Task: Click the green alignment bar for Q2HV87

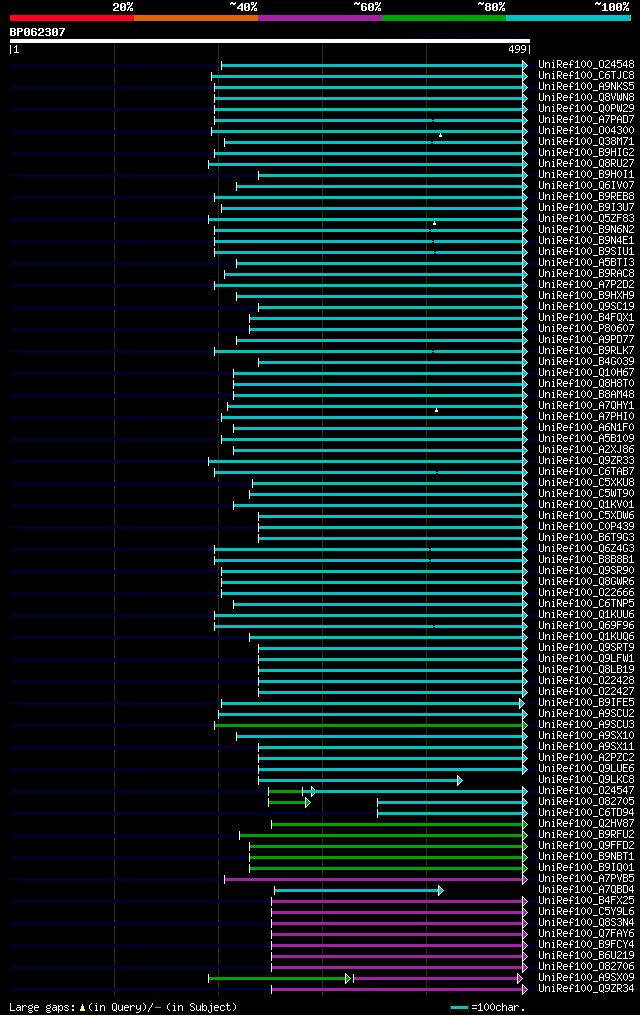Action: (399, 825)
